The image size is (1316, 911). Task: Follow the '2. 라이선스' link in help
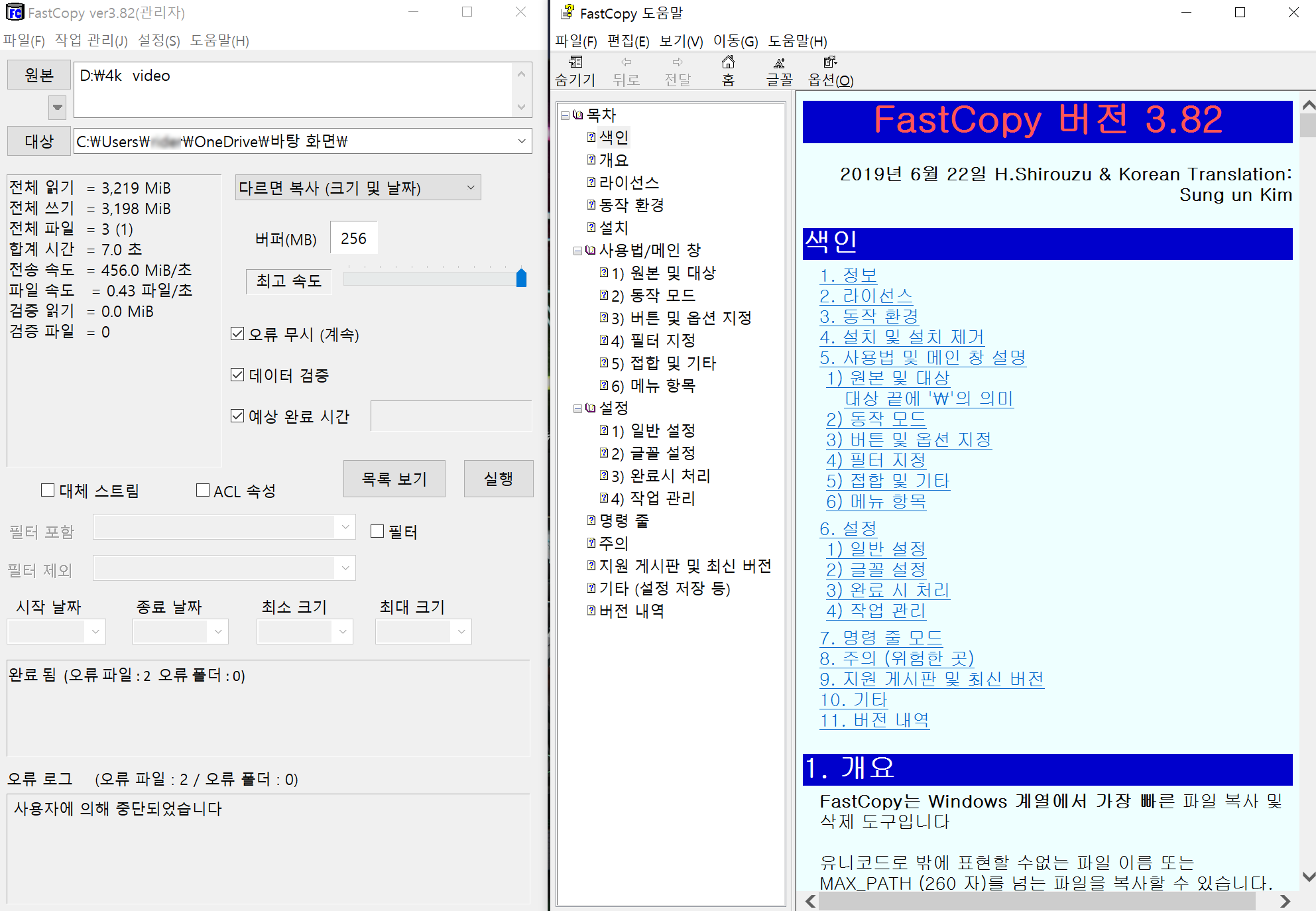point(866,296)
